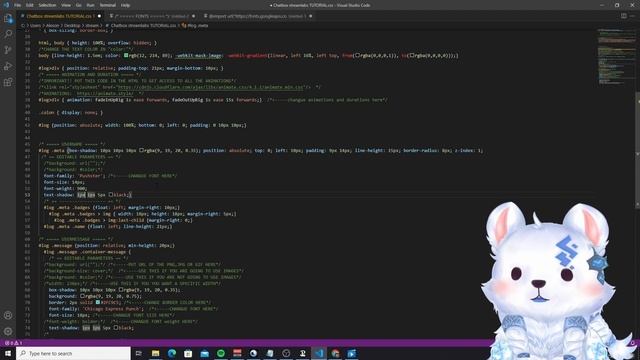Click the Windows search box
The width and height of the screenshot is (640, 360).
pyautogui.click(x=73, y=353)
